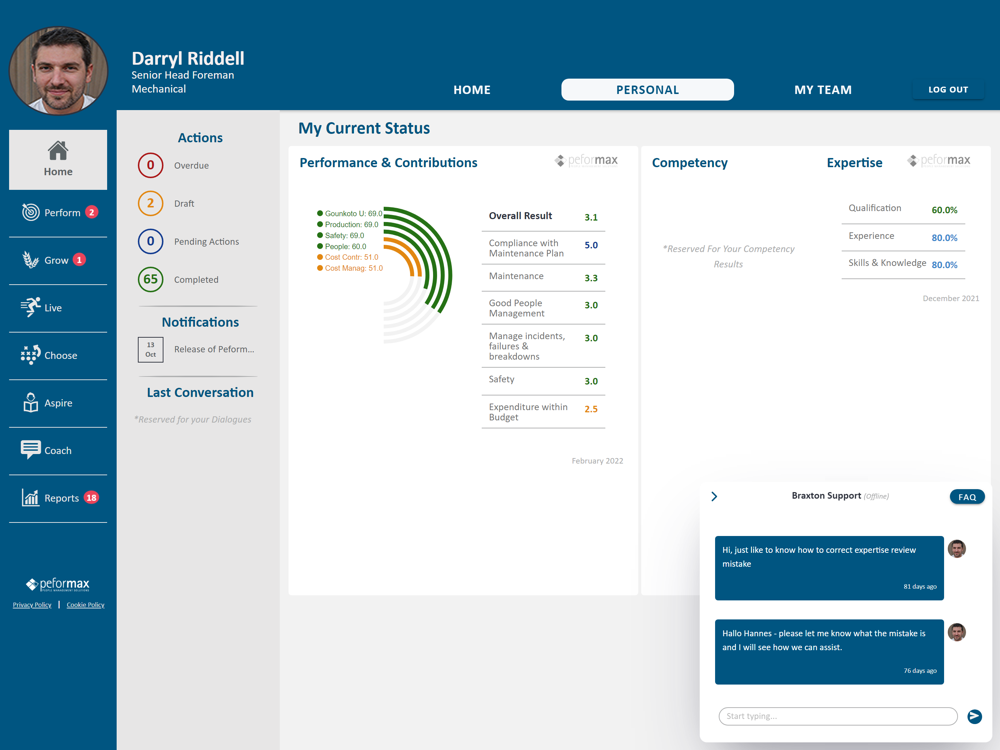Open the Choose section icon
Image resolution: width=1000 pixels, height=750 pixels.
click(30, 355)
